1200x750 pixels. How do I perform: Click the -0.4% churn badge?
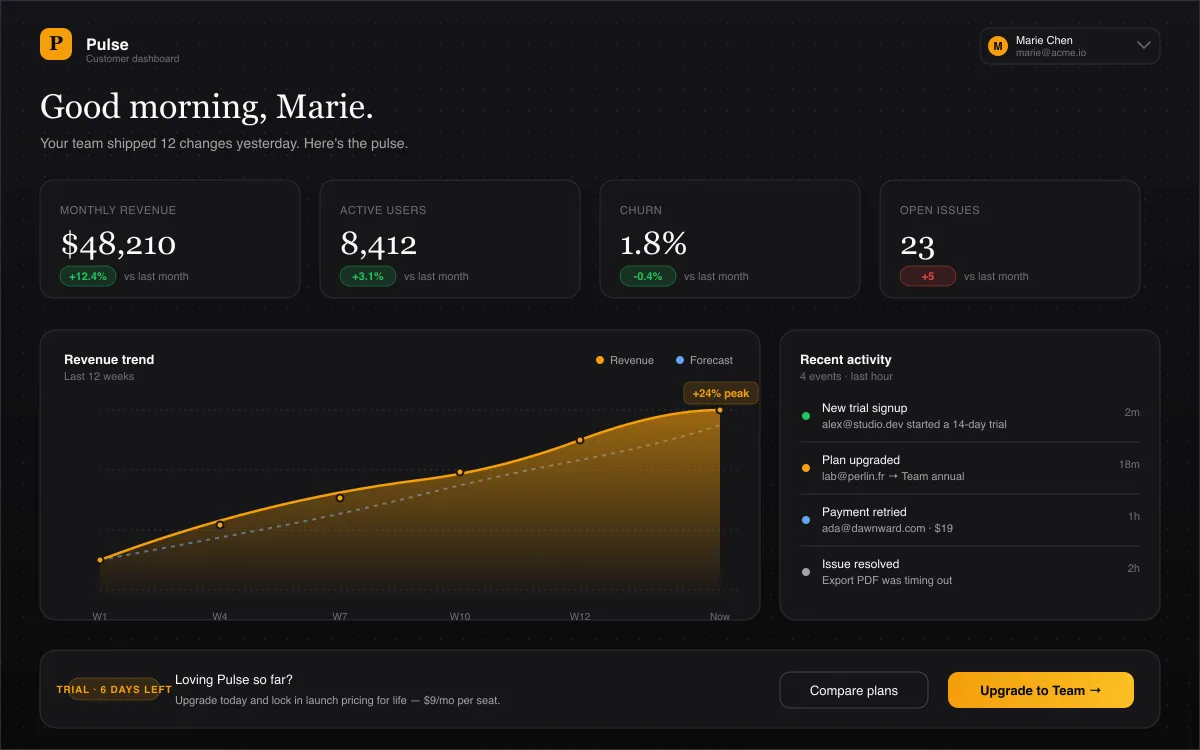(x=648, y=276)
